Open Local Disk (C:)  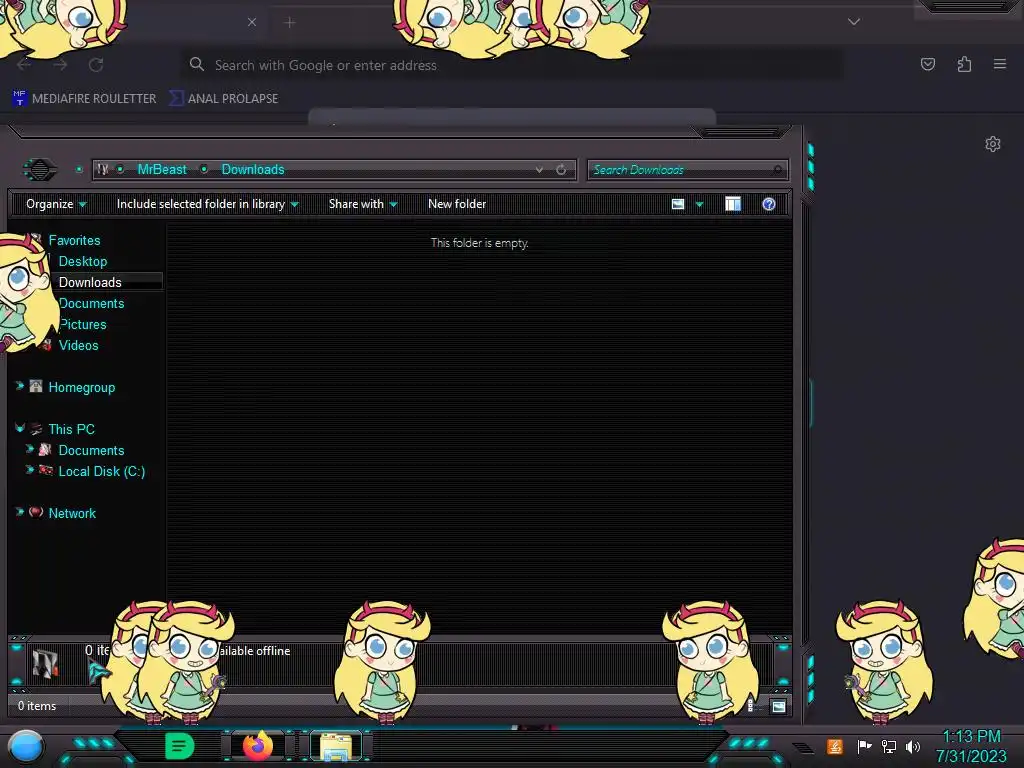pos(102,471)
